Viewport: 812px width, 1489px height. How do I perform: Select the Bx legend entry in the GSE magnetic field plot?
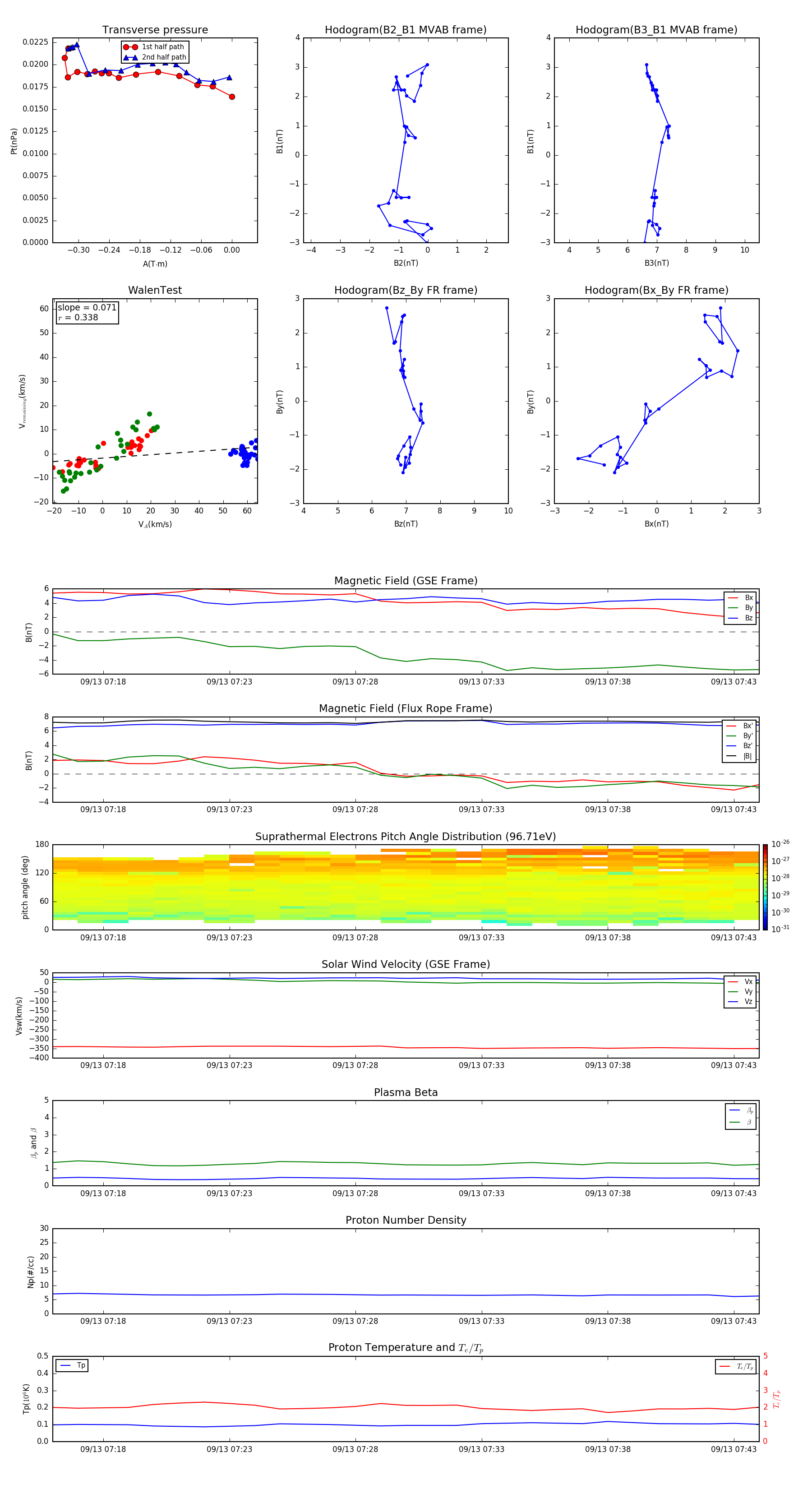coord(740,598)
